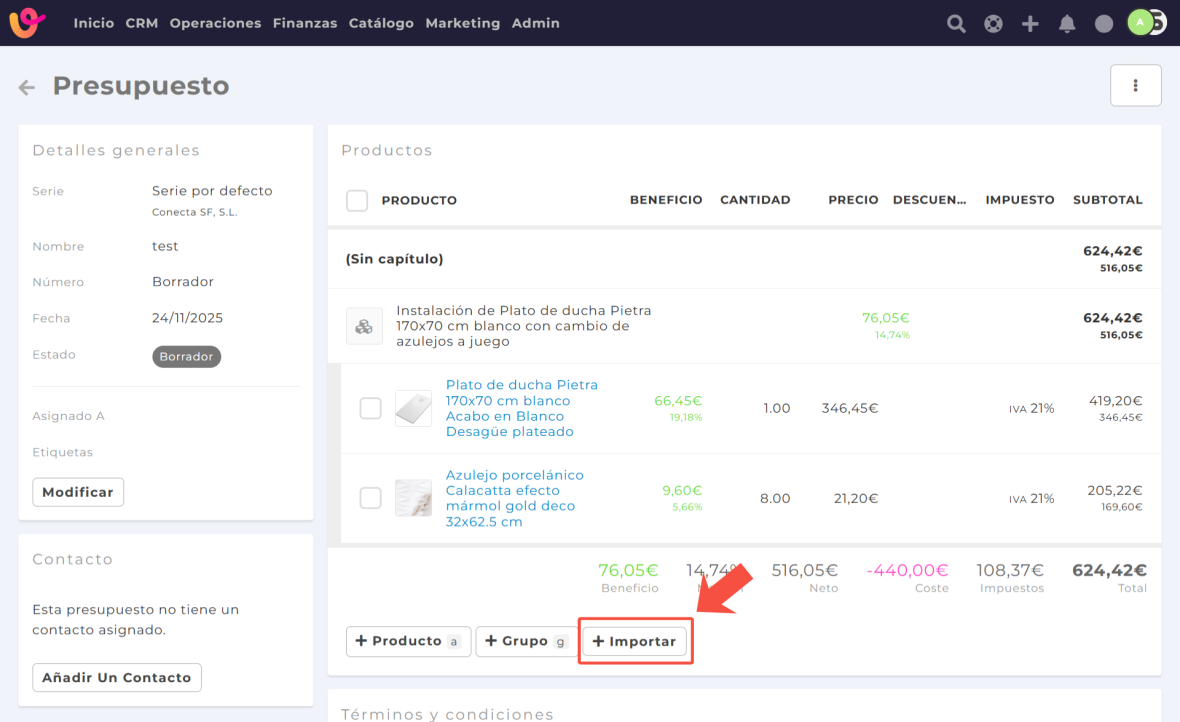Check the Azulejo porcelánico row checkbox
The image size is (1180, 722).
pyautogui.click(x=370, y=498)
